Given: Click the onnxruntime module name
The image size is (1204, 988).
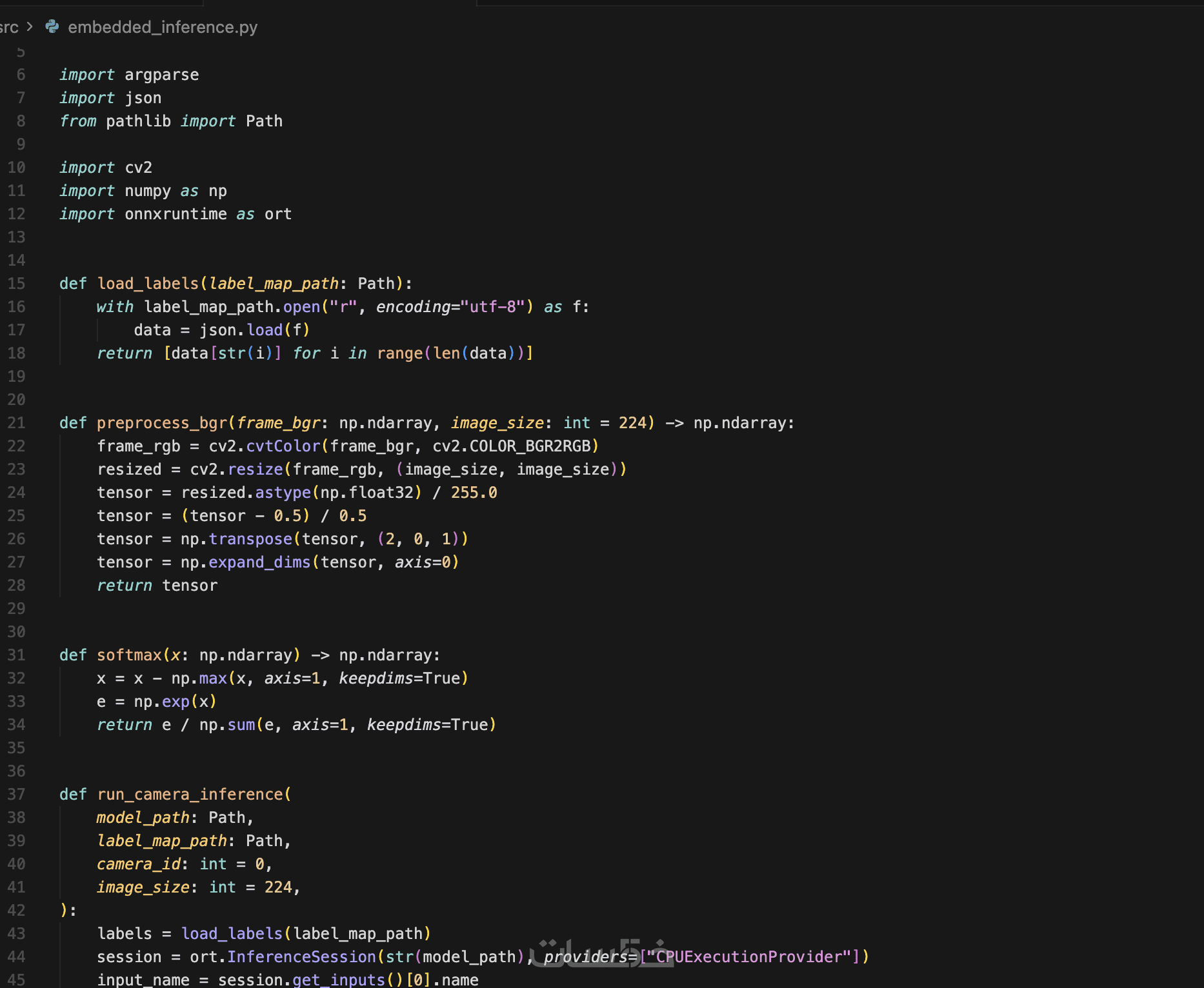Looking at the screenshot, I should click(x=176, y=214).
